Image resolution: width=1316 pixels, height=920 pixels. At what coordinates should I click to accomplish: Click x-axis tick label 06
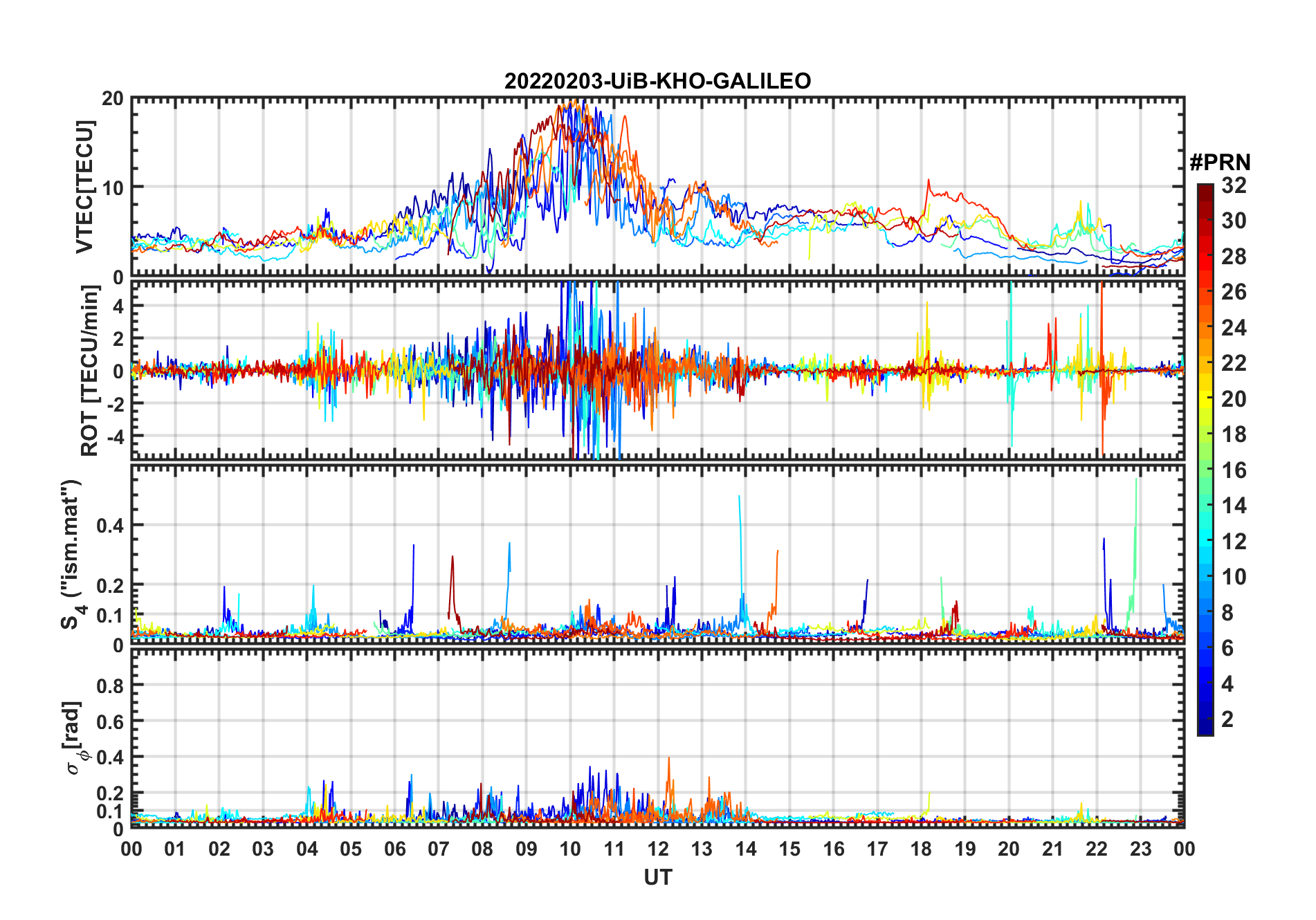pos(394,849)
